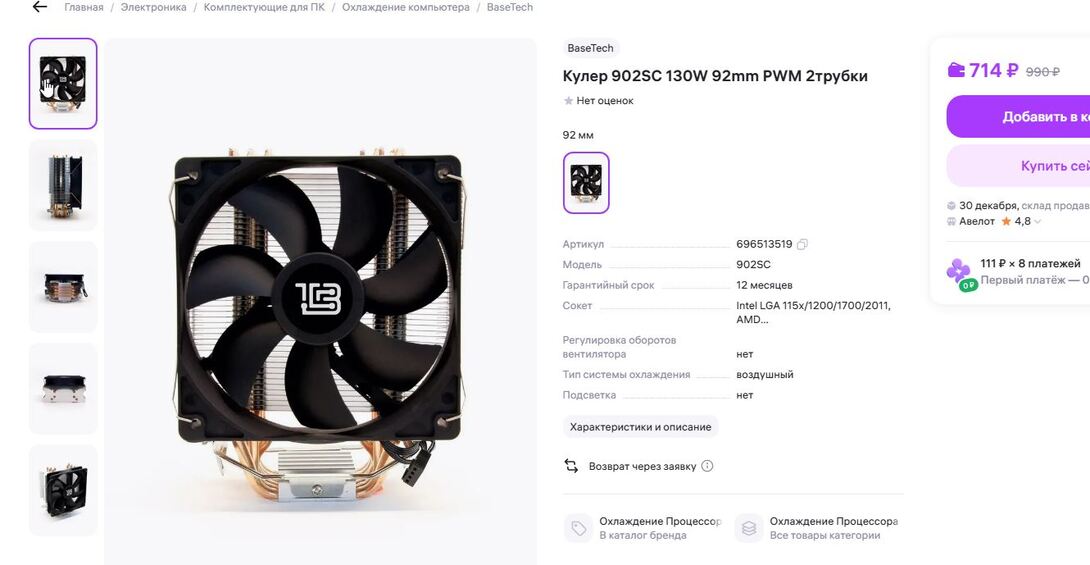The image size is (1090, 565).
Task: Open Характеристики и описание section
Action: click(x=640, y=427)
